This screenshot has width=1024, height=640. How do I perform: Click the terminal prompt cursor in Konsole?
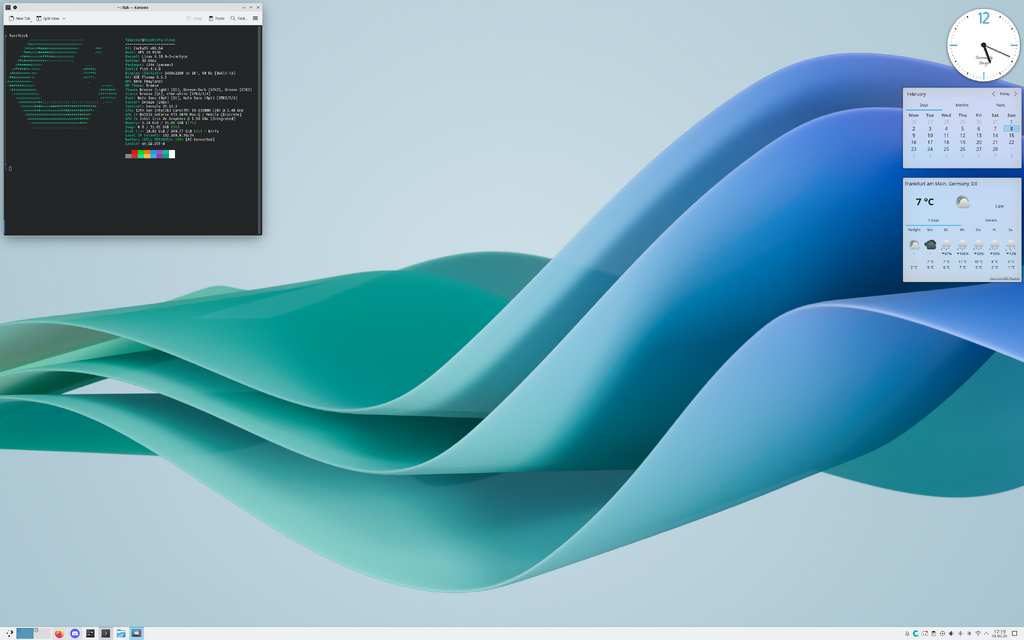click(10, 168)
